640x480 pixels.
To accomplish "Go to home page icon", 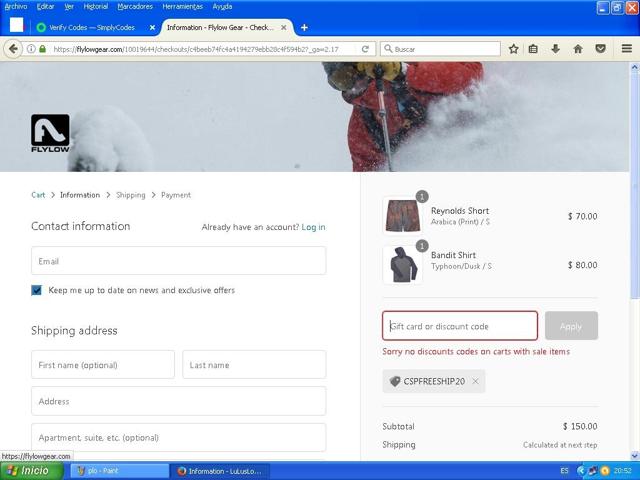I will click(x=578, y=49).
